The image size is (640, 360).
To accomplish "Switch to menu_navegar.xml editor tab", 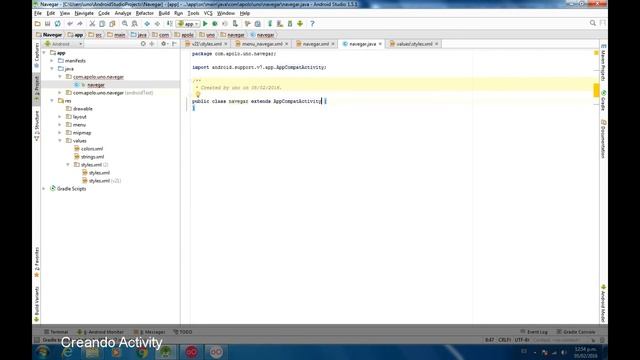I will [x=262, y=44].
